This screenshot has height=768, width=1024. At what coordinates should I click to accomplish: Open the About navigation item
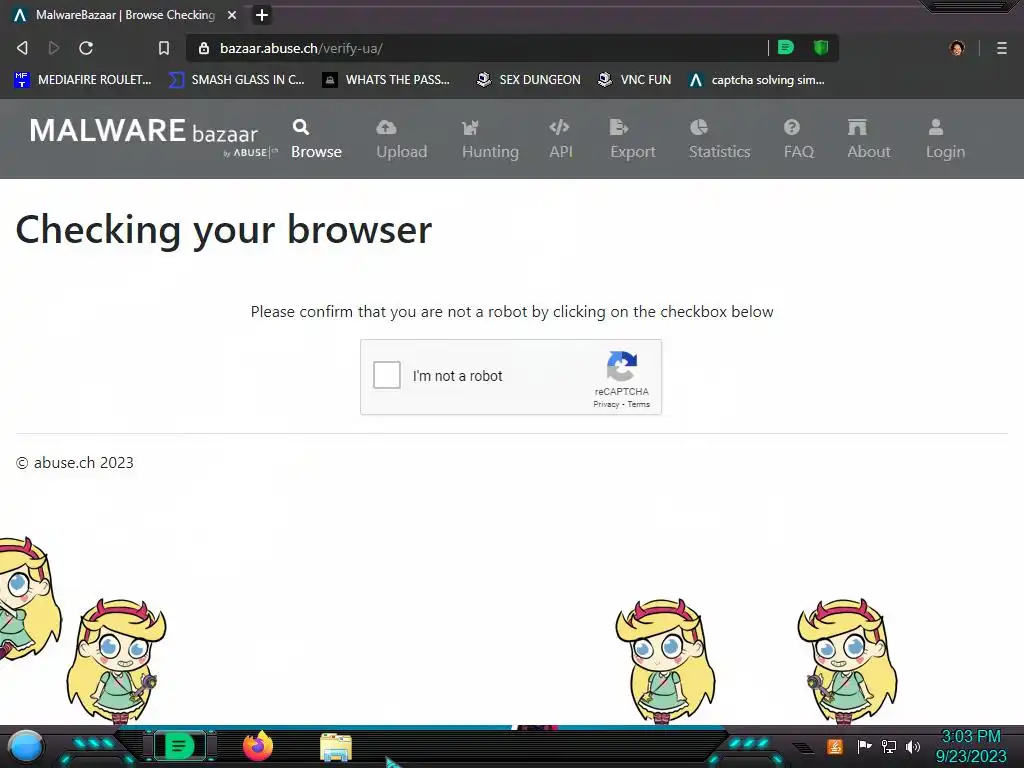[869, 139]
